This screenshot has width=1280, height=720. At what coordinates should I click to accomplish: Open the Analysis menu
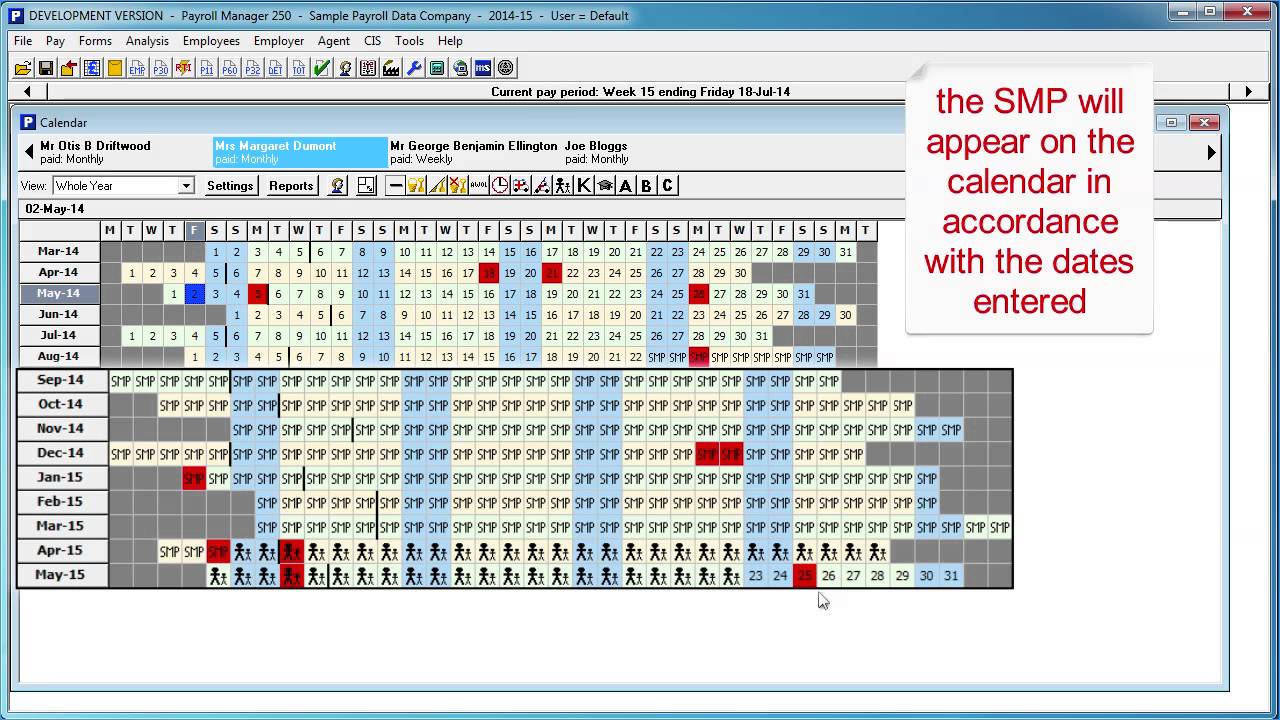[147, 41]
